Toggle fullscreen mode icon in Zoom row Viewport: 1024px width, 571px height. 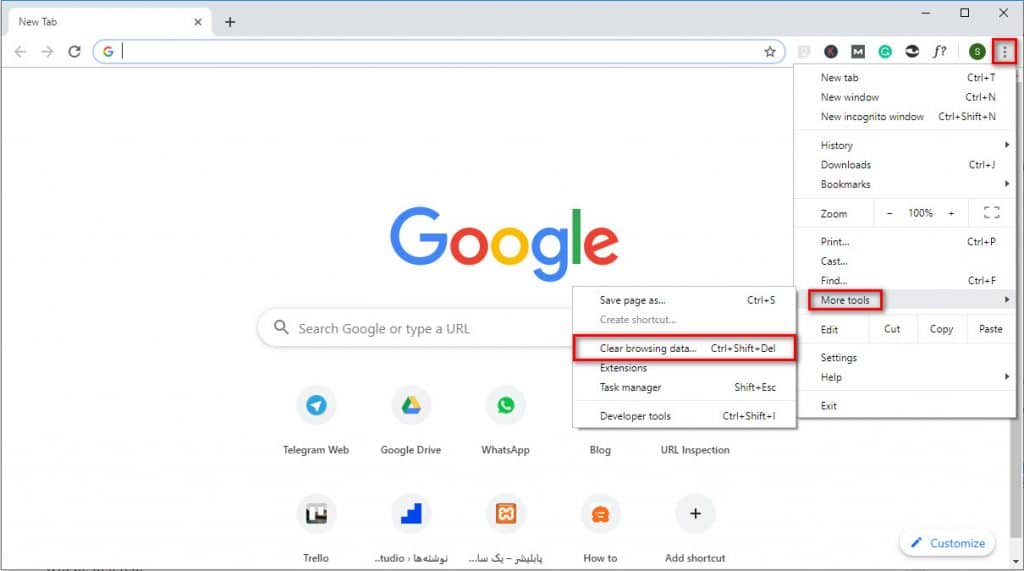[x=991, y=212]
